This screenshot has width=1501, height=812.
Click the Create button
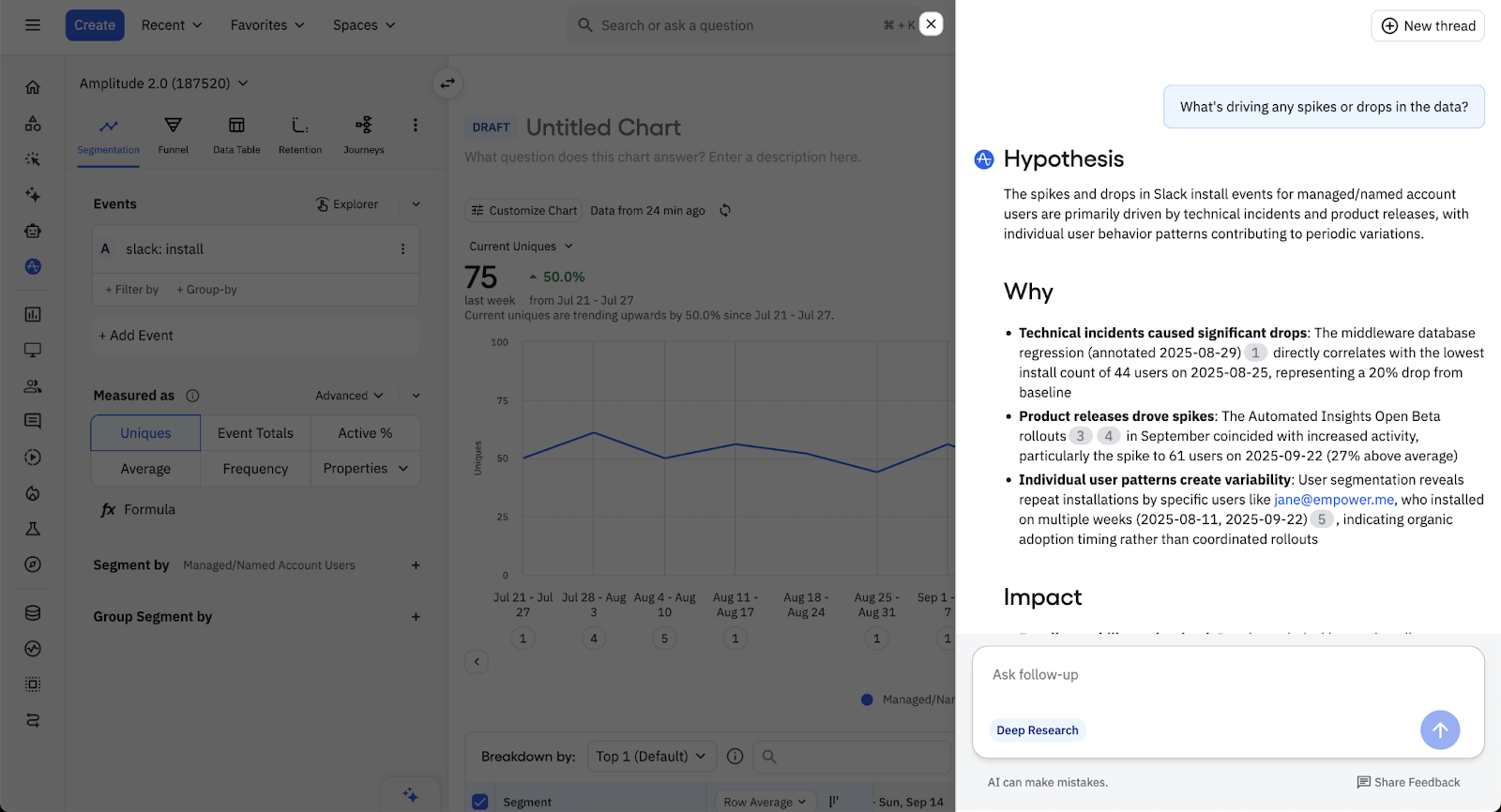tap(95, 25)
